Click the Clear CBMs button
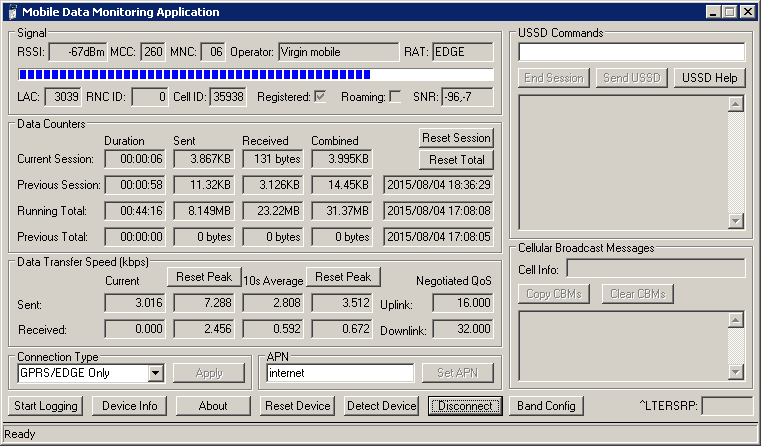Image resolution: width=761 pixels, height=446 pixels. point(638,294)
